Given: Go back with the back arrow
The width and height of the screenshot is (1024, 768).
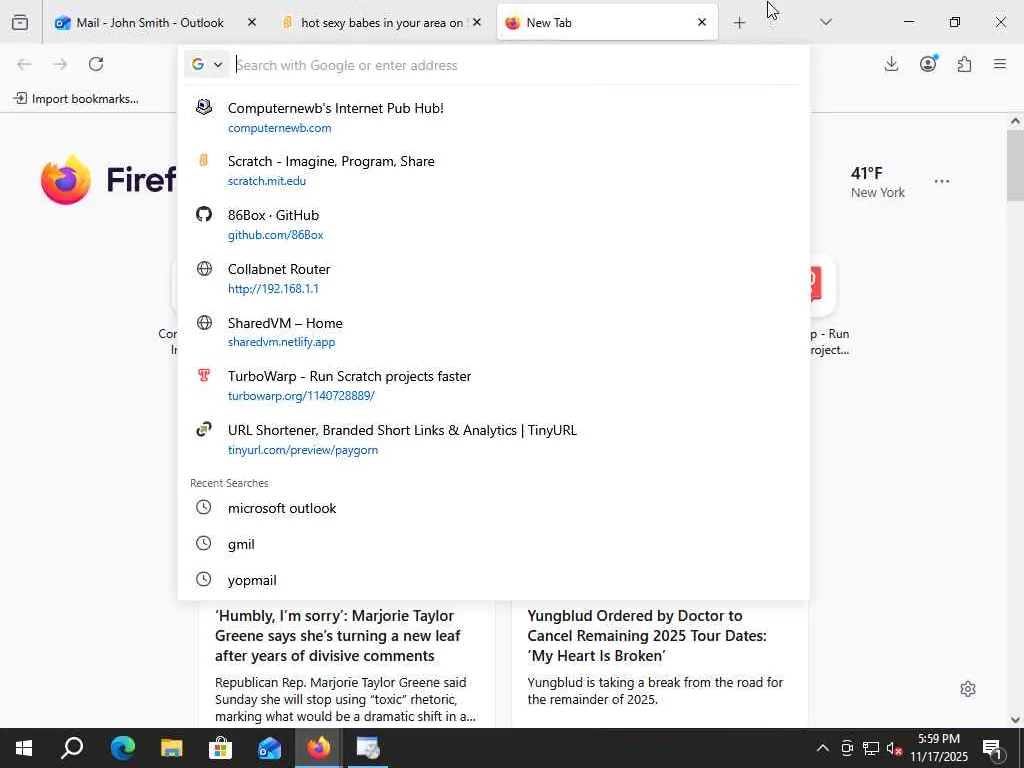Looking at the screenshot, I should 24,64.
